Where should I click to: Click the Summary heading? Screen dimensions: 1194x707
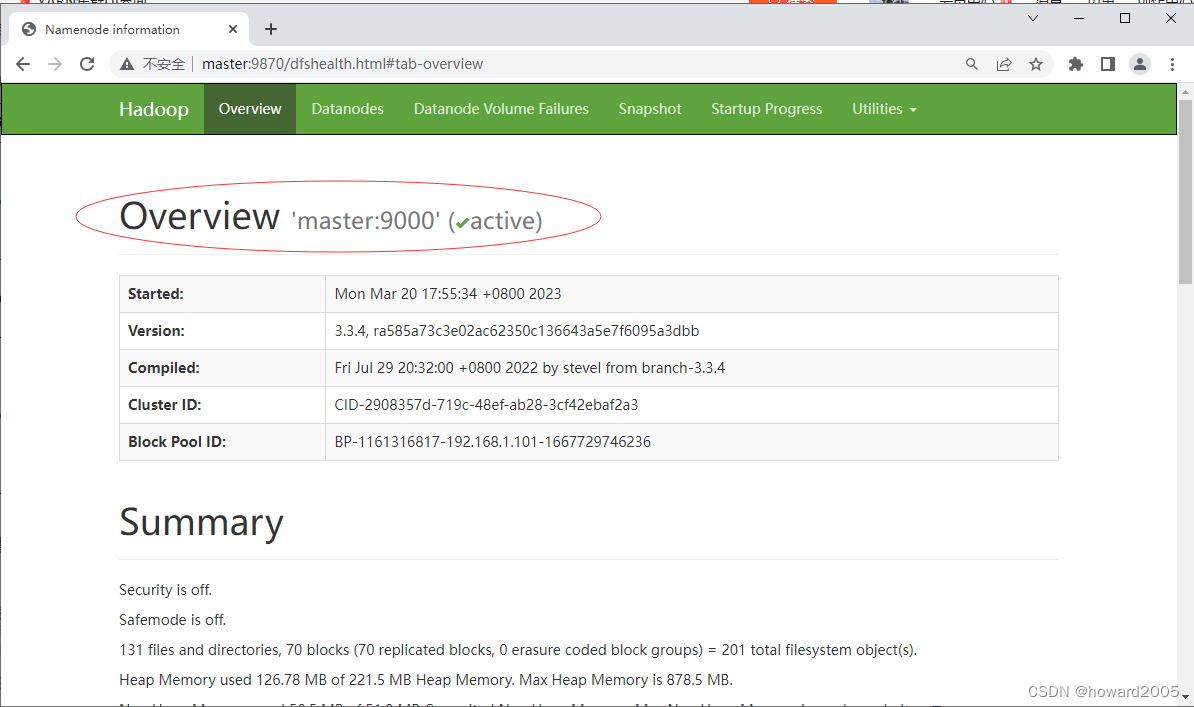(201, 523)
